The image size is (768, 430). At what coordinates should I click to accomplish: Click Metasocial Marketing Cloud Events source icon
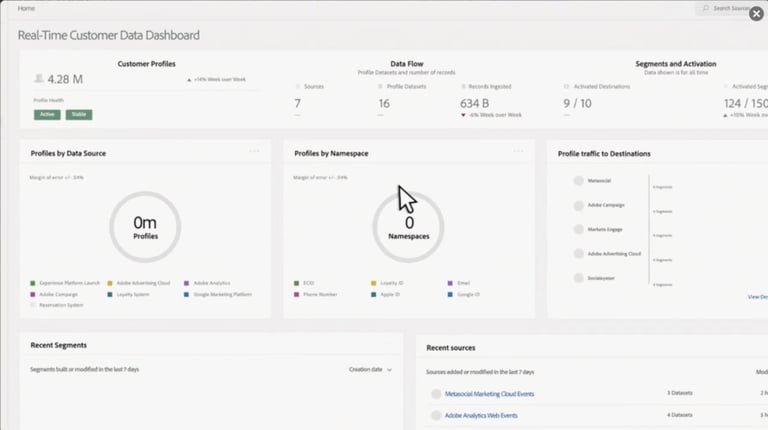(x=436, y=394)
